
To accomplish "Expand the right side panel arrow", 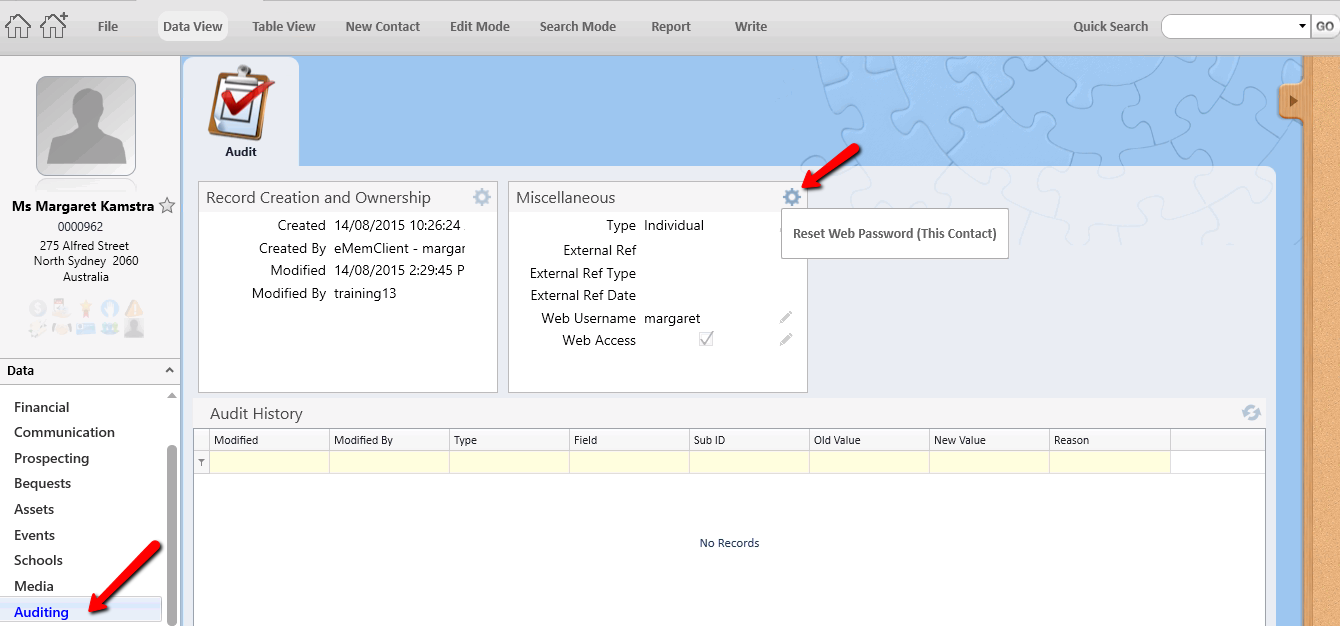I will pos(1293,101).
